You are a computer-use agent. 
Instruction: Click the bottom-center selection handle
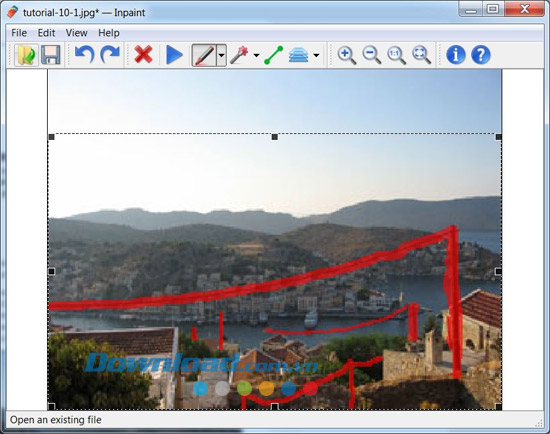click(x=275, y=406)
